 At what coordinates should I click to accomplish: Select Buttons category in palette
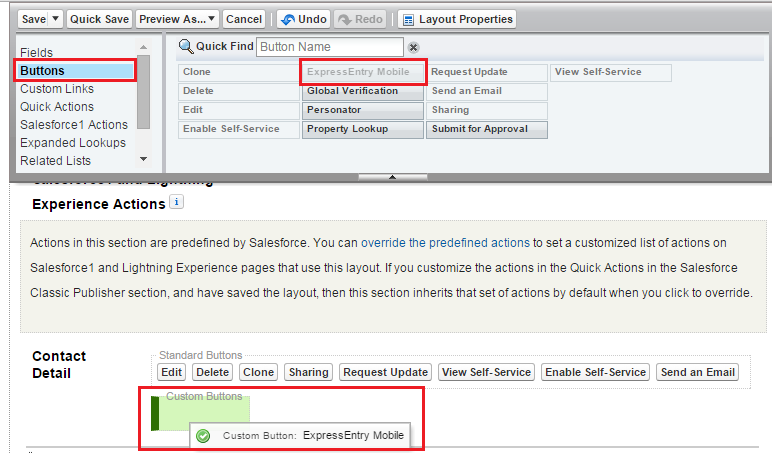[x=75, y=70]
